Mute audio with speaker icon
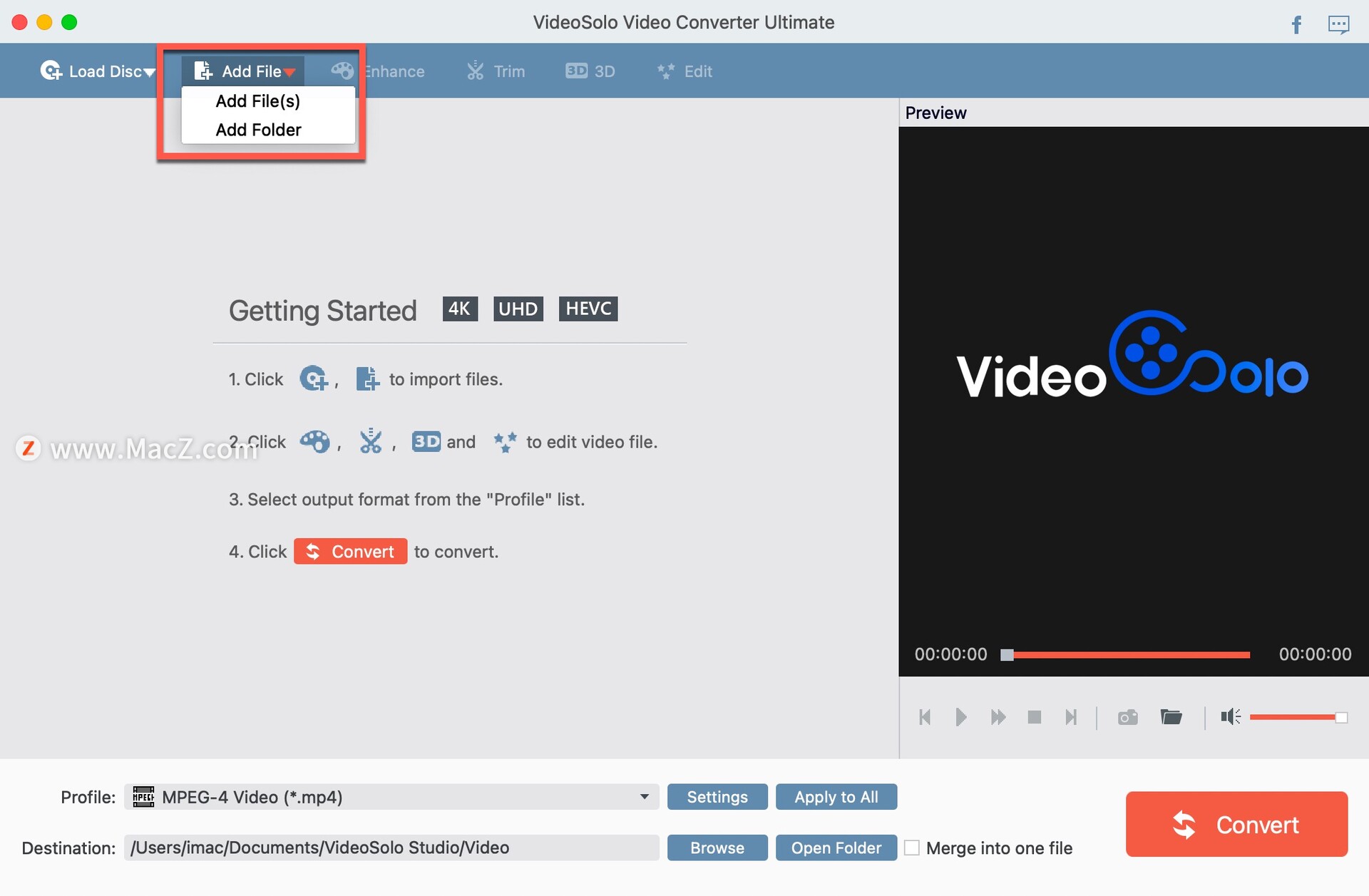 point(1230,717)
